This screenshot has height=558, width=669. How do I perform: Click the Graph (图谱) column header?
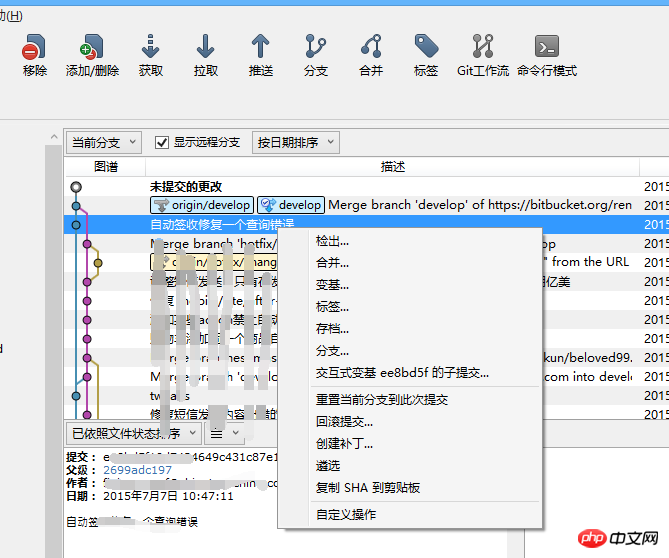tap(105, 166)
